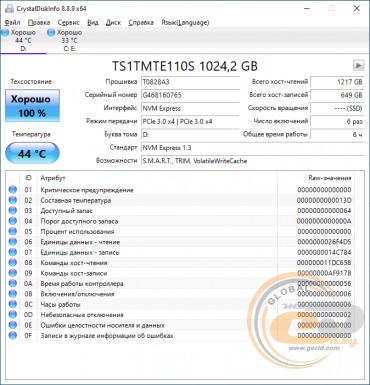
Task: Click raw value 00000000000064
Action: [324, 210]
